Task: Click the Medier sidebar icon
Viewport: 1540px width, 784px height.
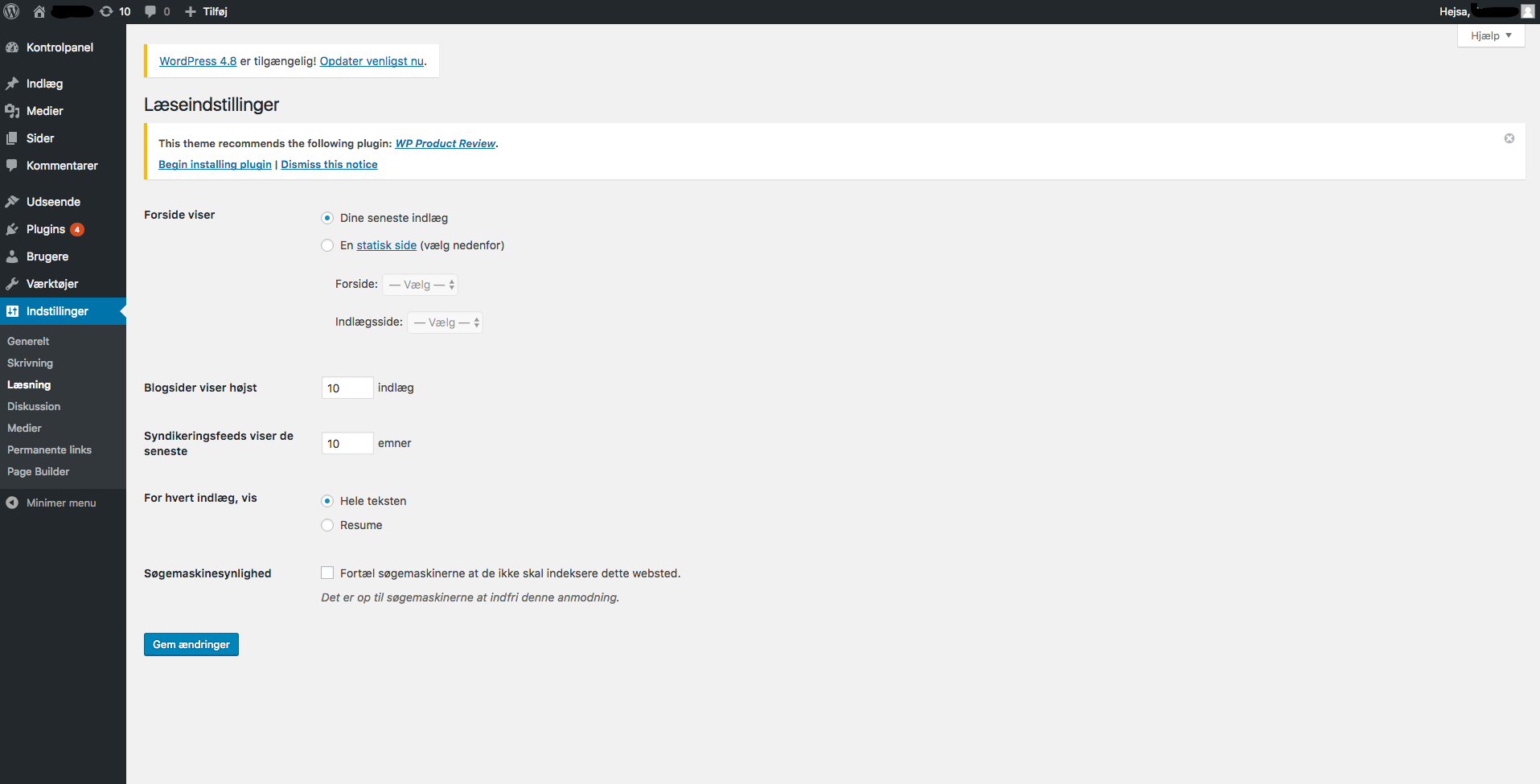Action: tap(12, 111)
